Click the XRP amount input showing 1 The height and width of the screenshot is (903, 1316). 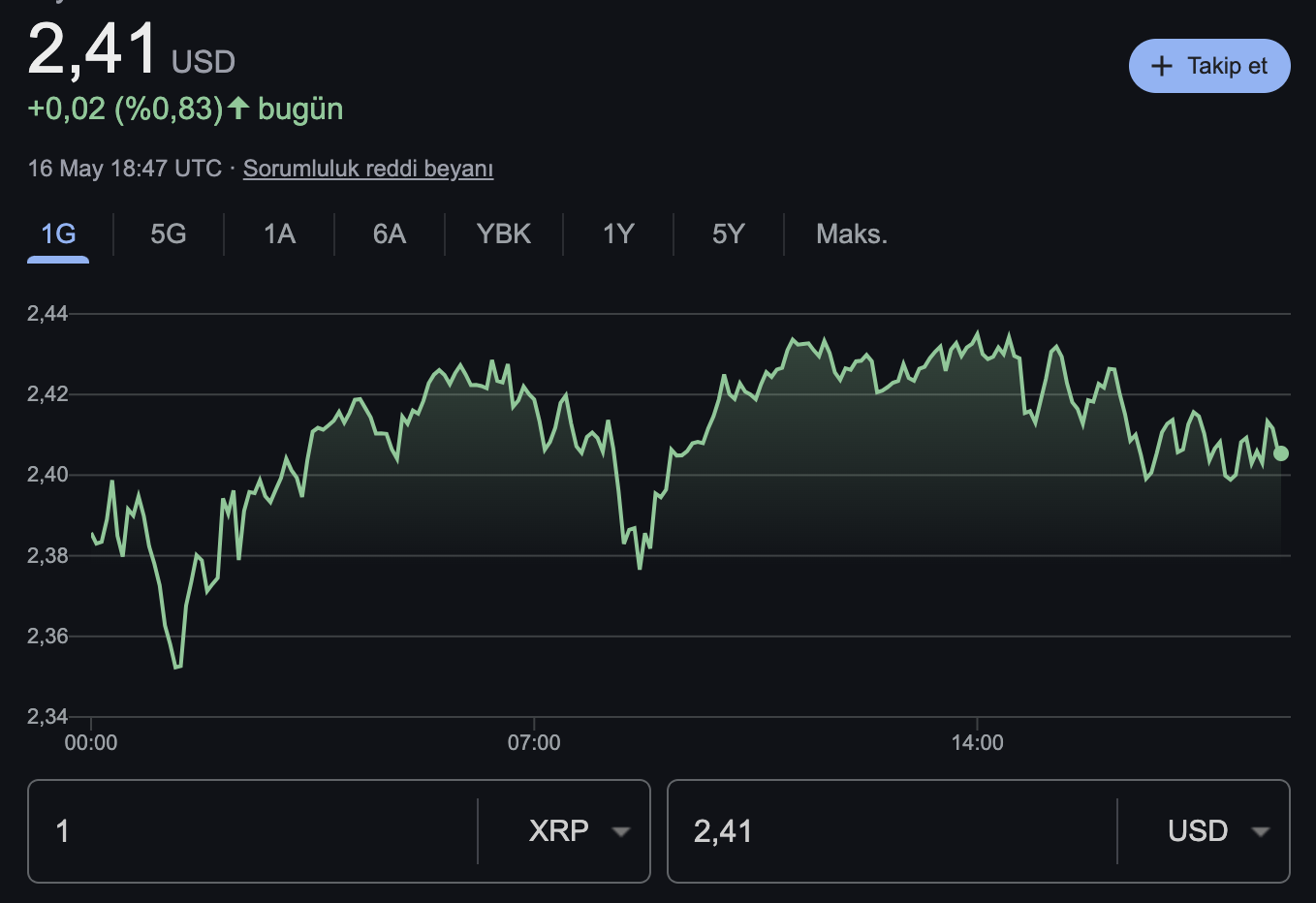(x=254, y=831)
